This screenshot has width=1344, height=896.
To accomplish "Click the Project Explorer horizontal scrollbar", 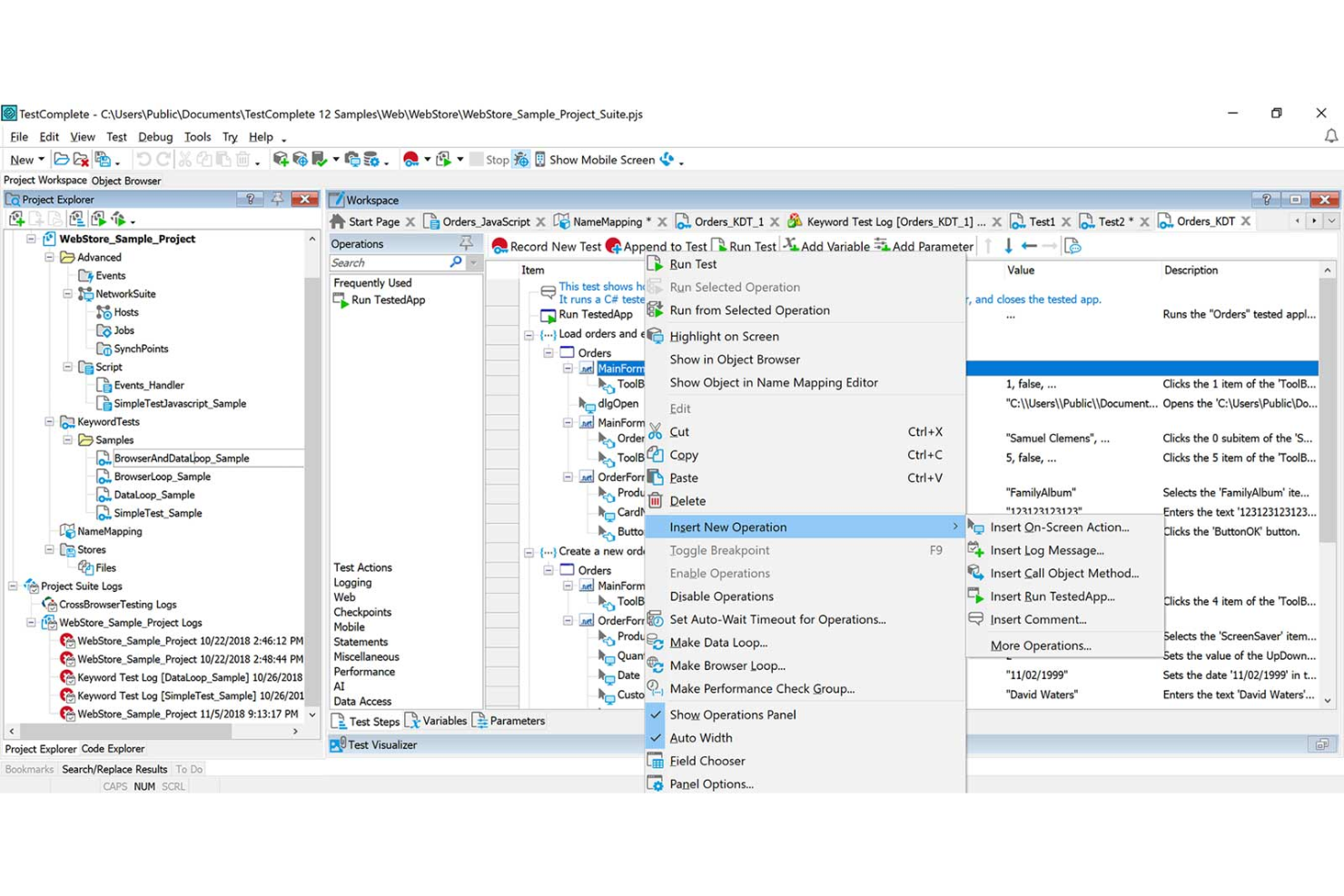I will [127, 731].
